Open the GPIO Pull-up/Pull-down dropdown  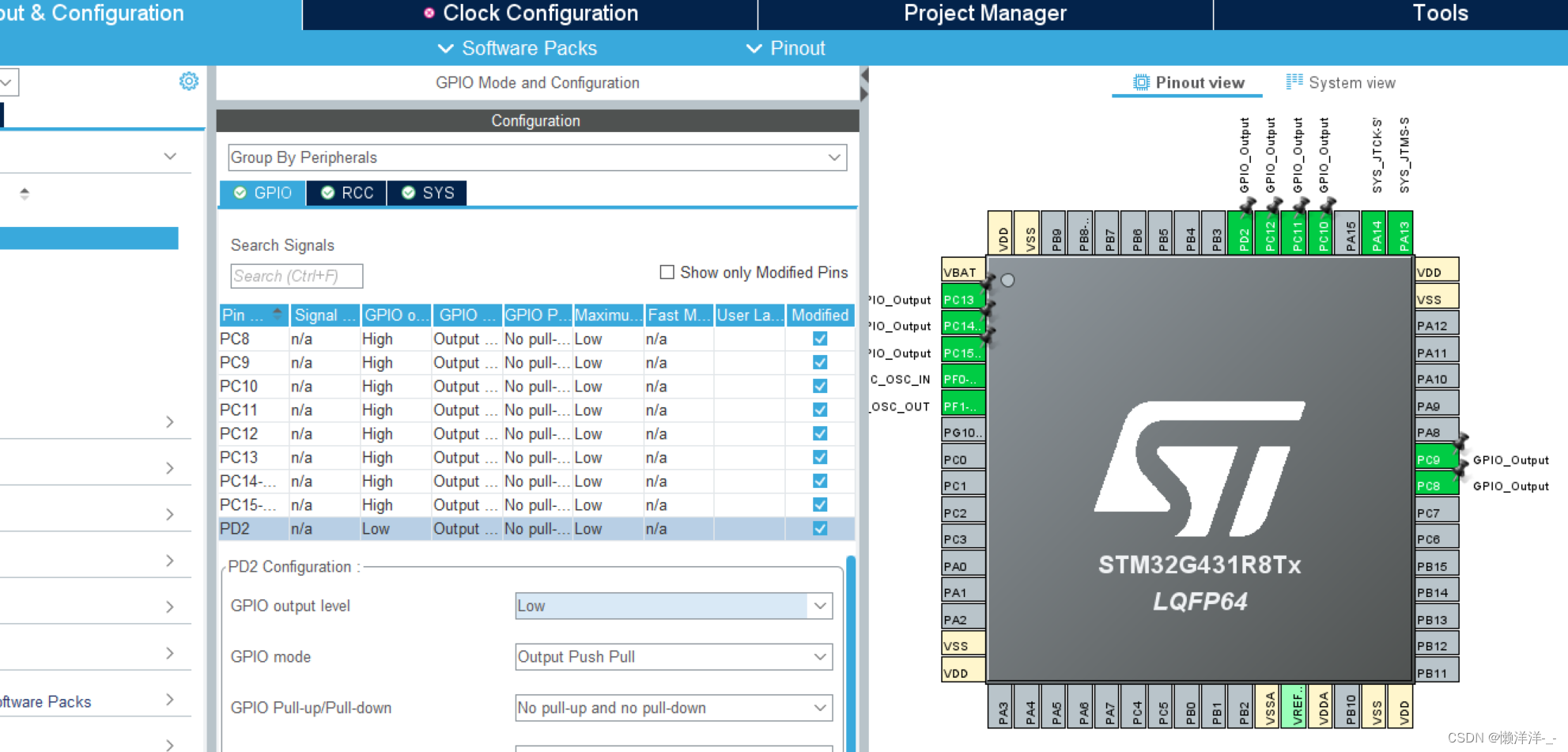(674, 708)
